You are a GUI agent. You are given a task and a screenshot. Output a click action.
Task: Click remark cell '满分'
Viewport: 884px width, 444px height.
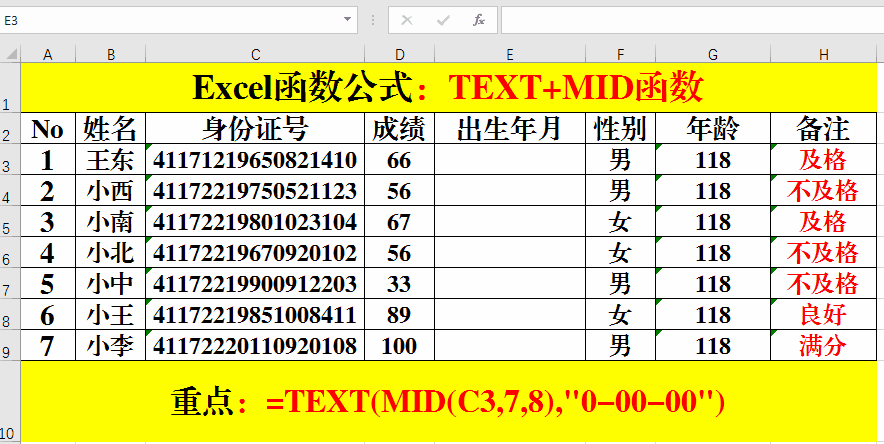(824, 345)
